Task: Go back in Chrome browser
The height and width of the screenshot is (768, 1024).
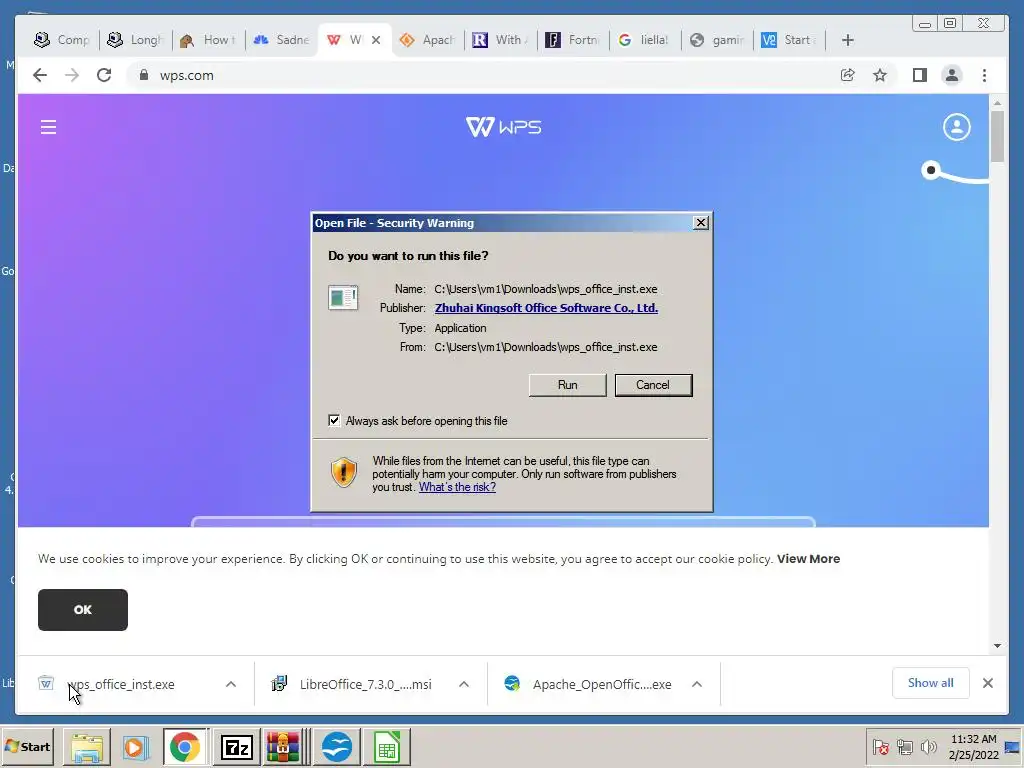Action: pos(40,75)
